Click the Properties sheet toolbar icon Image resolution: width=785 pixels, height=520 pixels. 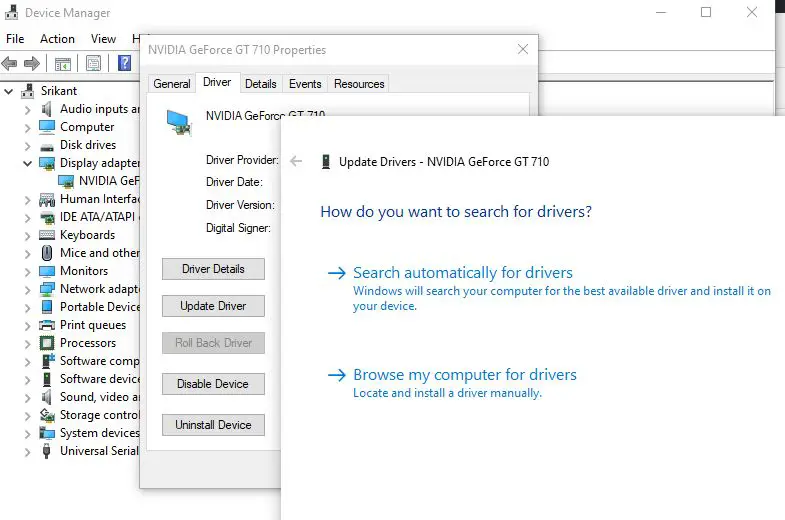point(93,63)
